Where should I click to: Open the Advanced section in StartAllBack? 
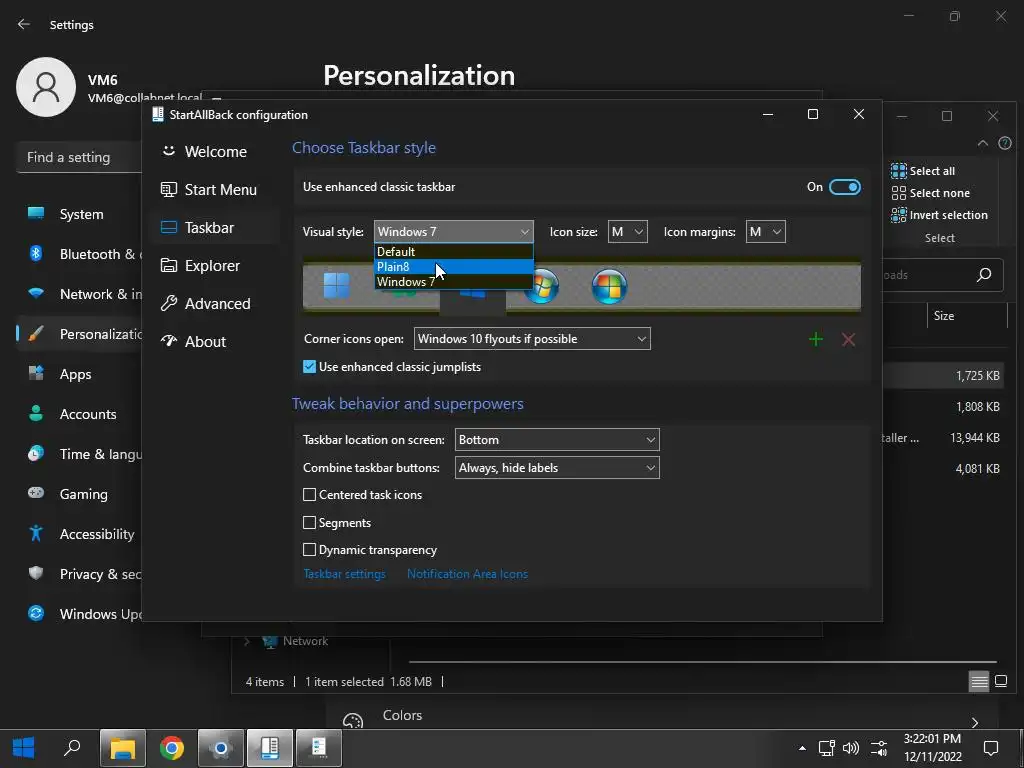(206, 304)
